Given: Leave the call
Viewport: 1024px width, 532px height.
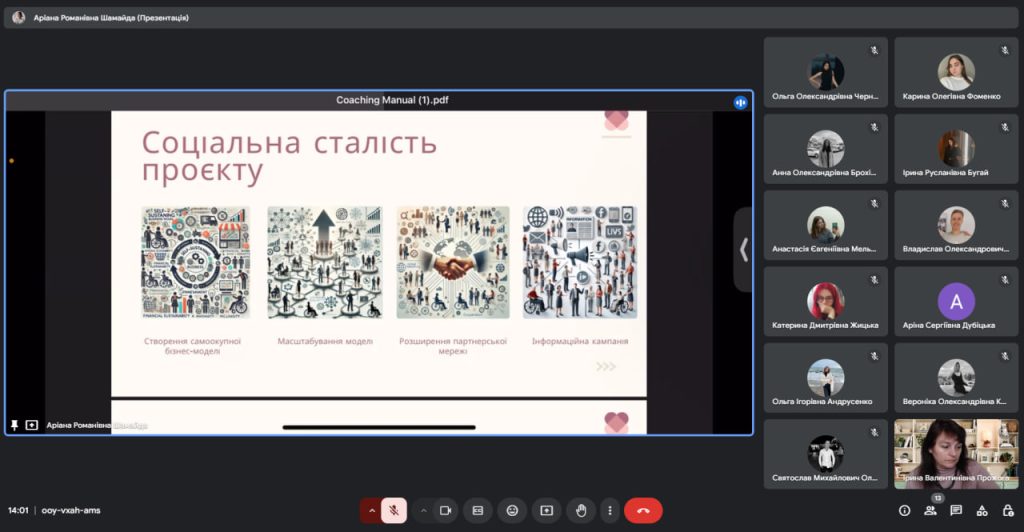Looking at the screenshot, I should pos(643,510).
